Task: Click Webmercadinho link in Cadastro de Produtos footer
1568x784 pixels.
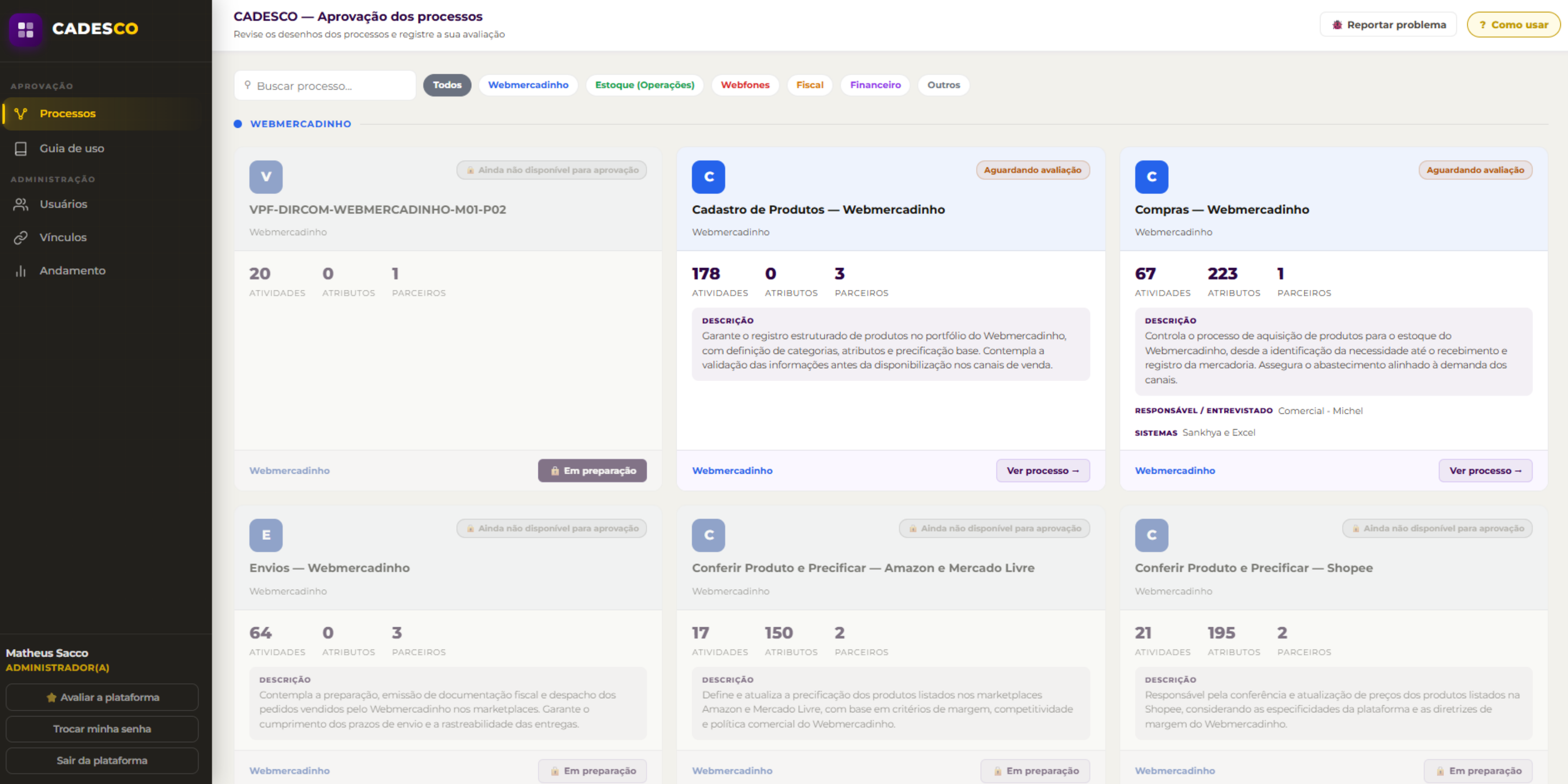Action: pyautogui.click(x=732, y=470)
